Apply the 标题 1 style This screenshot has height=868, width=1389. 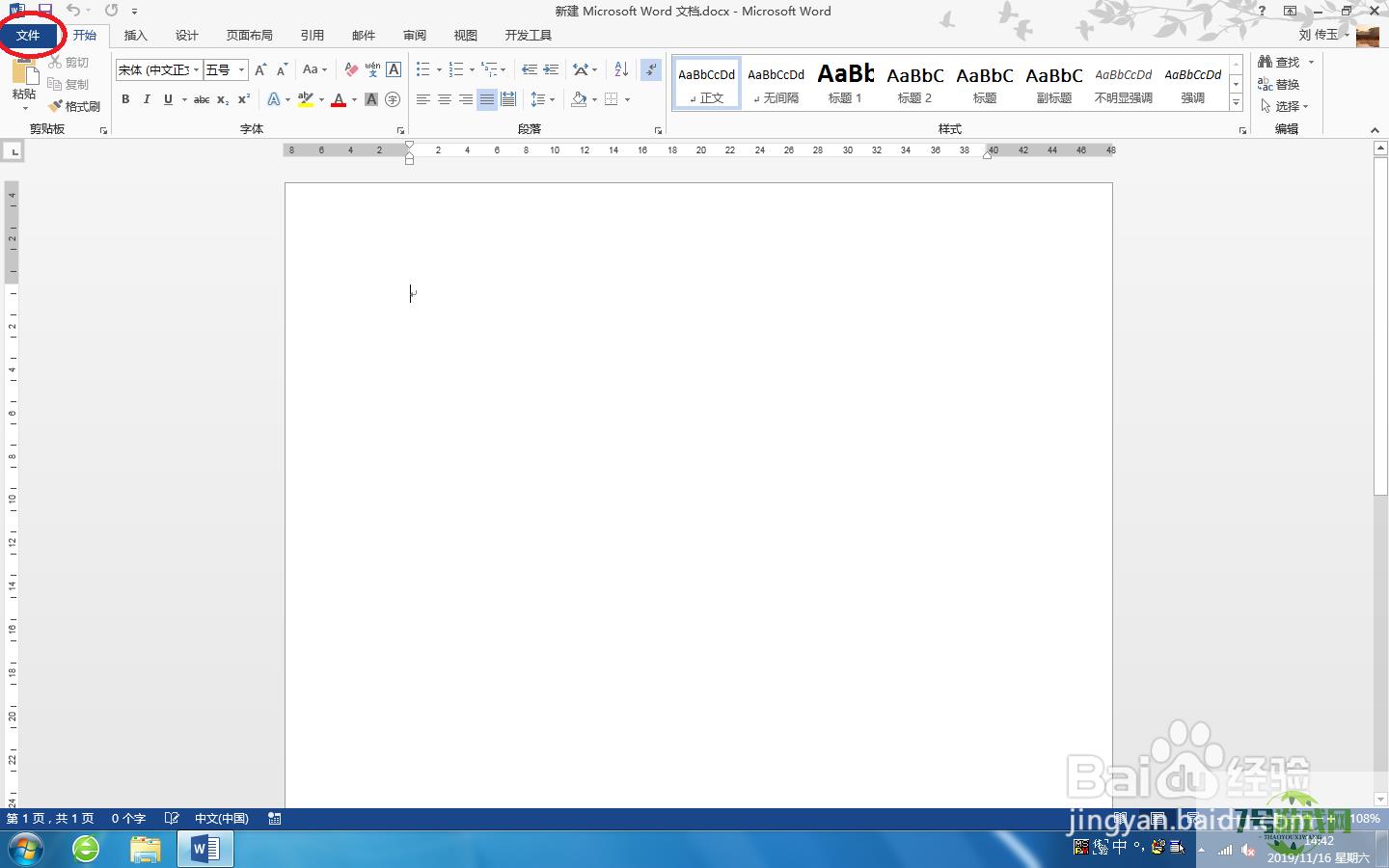[845, 83]
